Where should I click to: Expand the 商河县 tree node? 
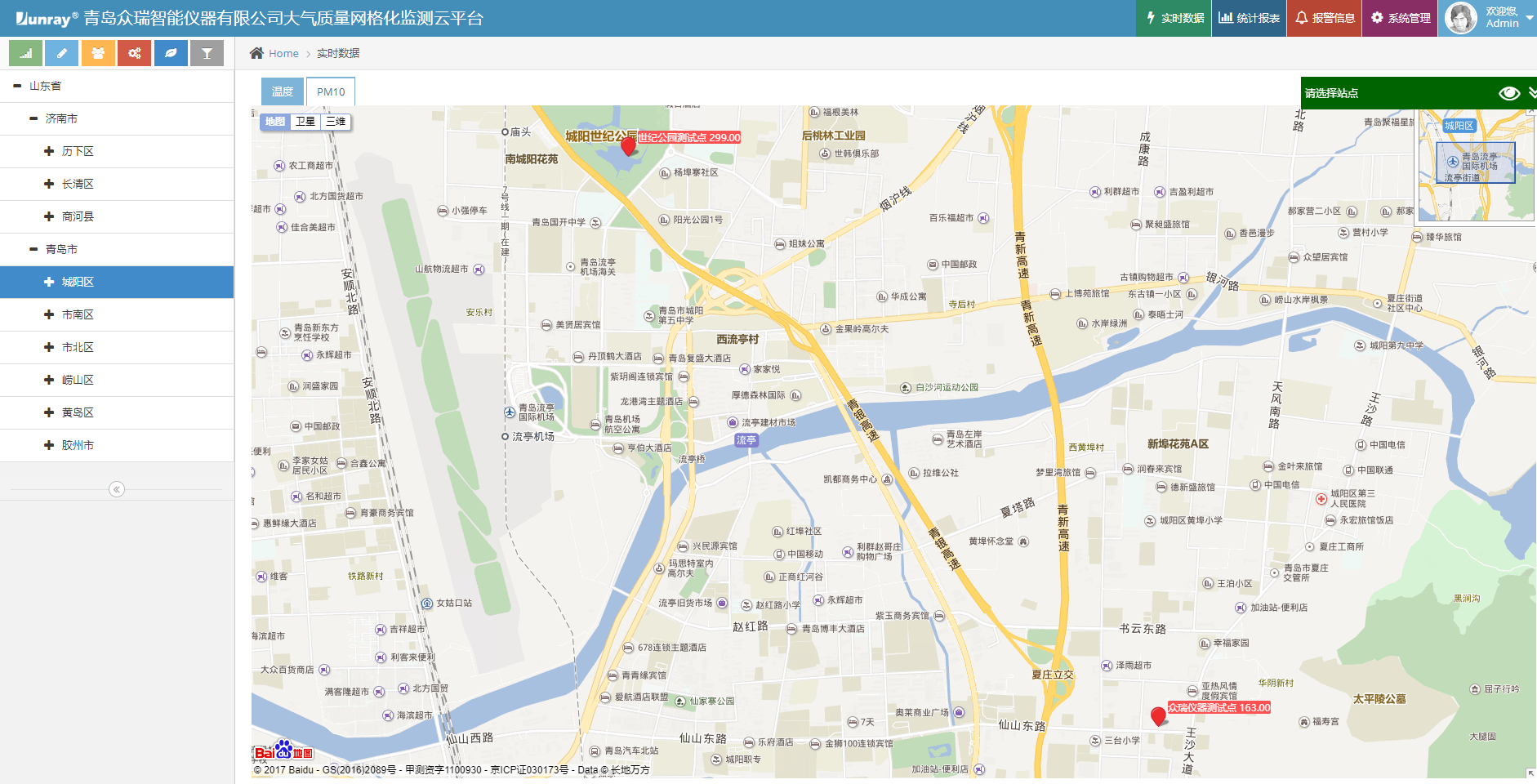coord(49,216)
